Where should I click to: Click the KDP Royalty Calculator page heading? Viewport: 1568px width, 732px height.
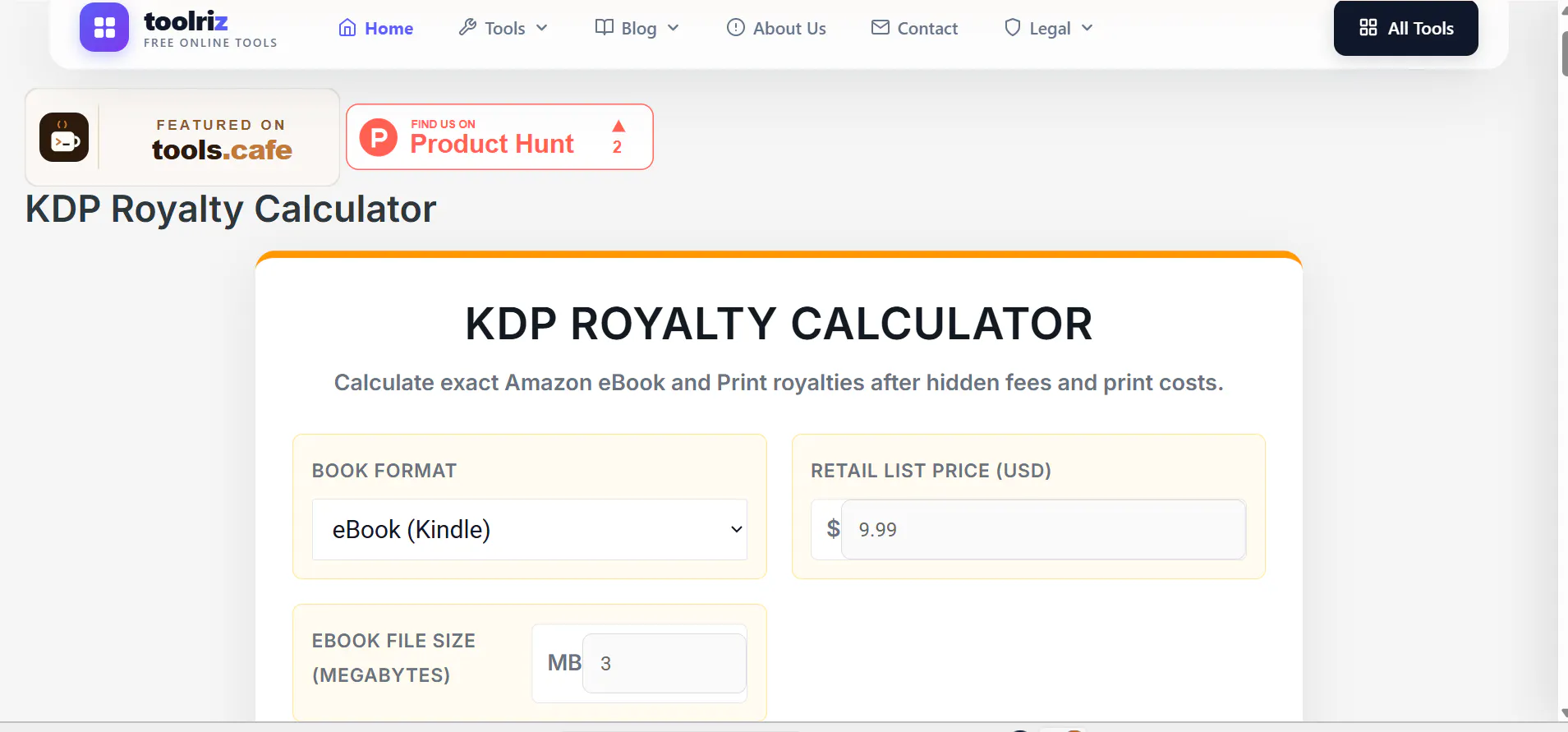point(231,209)
